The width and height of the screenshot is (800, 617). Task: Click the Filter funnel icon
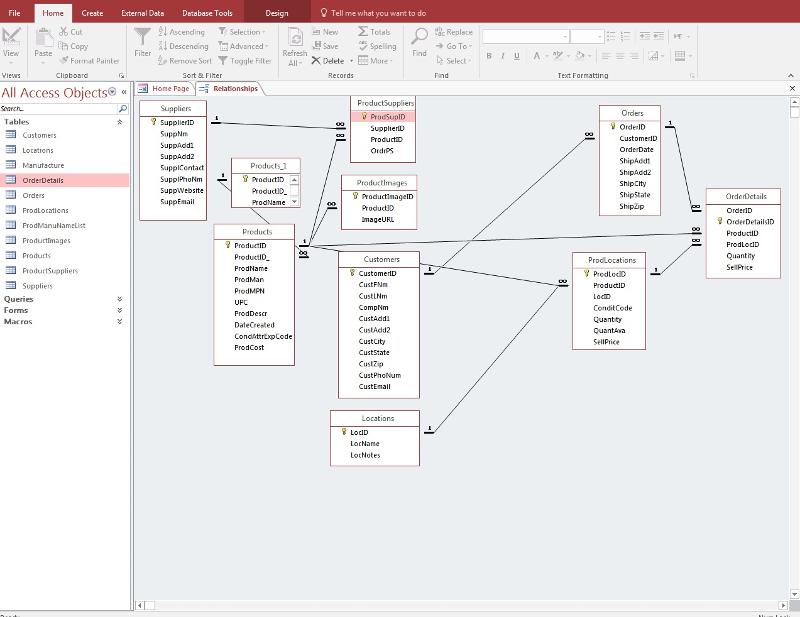point(143,38)
